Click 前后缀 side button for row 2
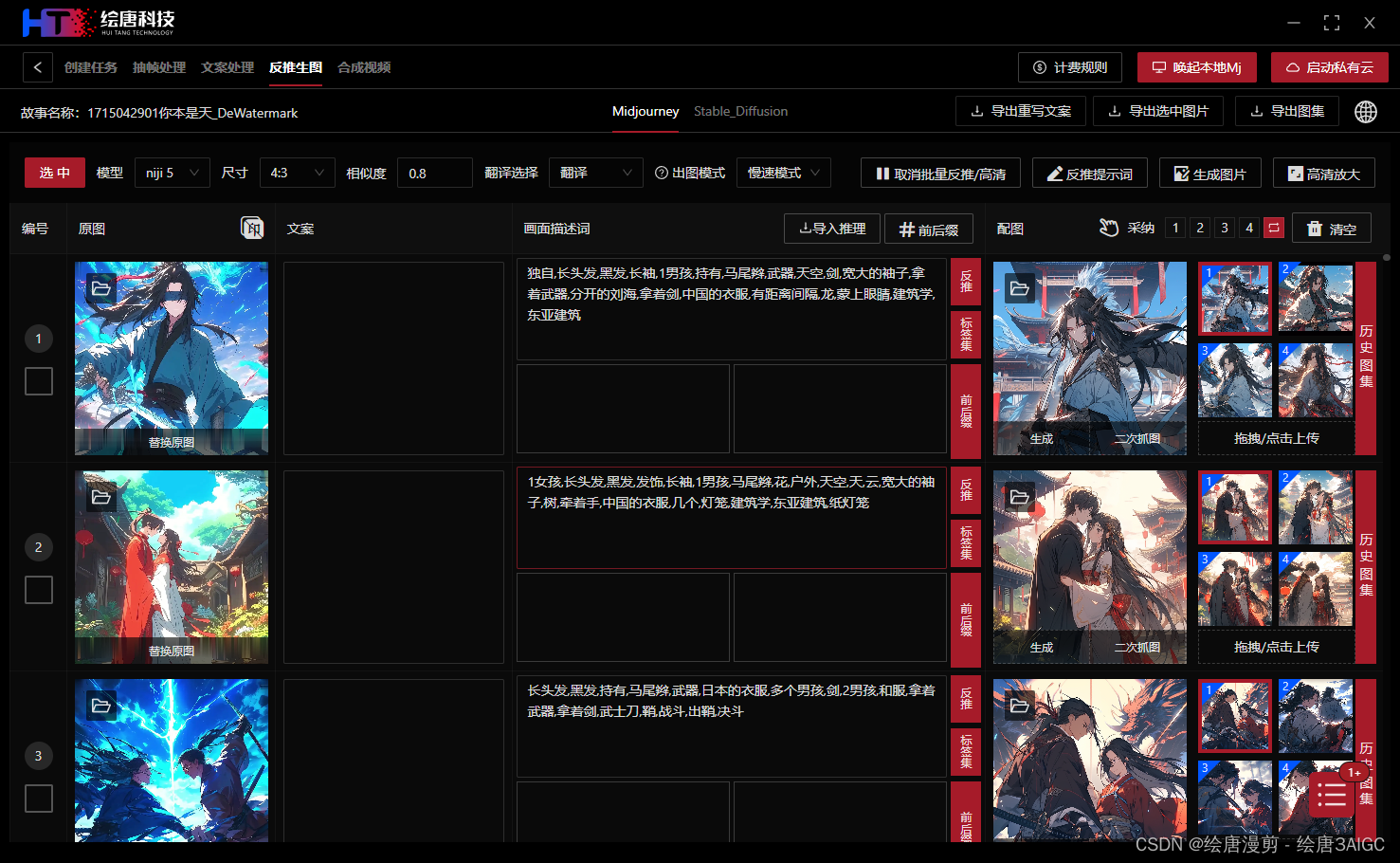The width and height of the screenshot is (1400, 863). point(966,619)
